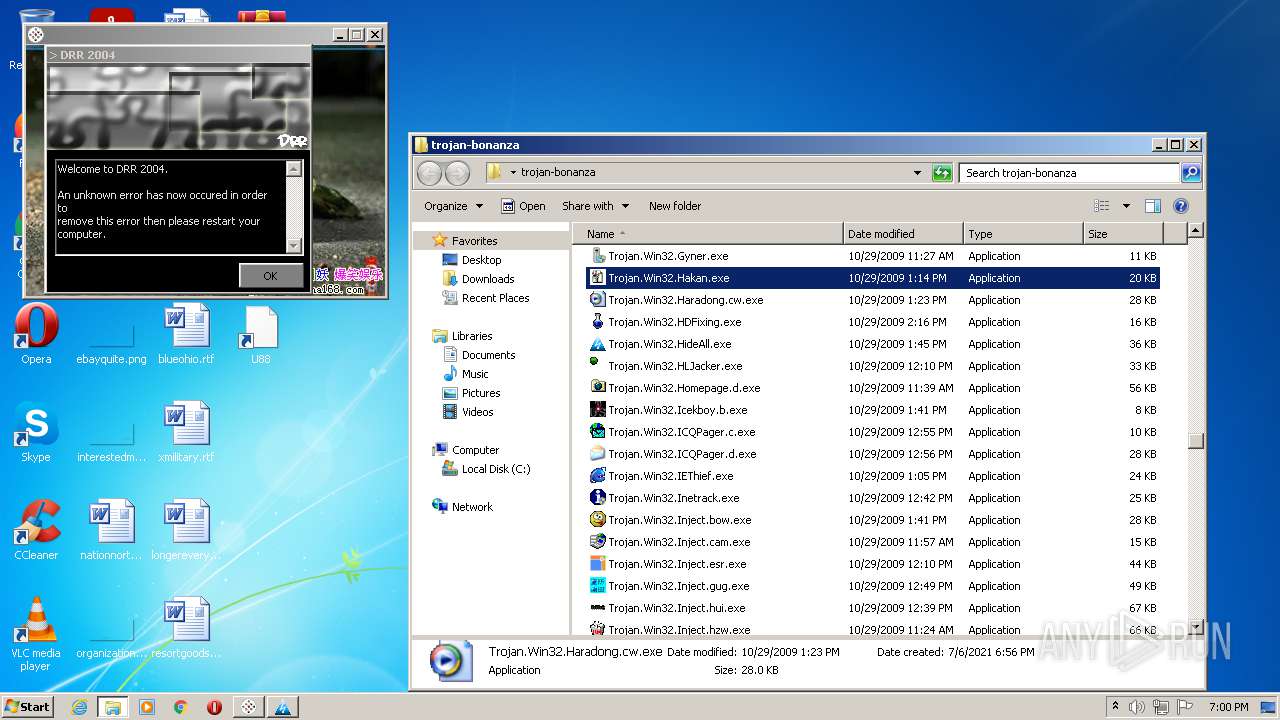1280x720 pixels.
Task: Click the search magnifier button in Explorer
Action: pos(1190,173)
